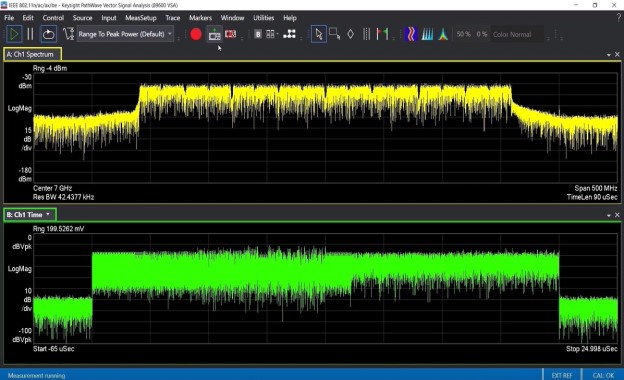
Task: Open the Input menu
Action: (x=109, y=18)
